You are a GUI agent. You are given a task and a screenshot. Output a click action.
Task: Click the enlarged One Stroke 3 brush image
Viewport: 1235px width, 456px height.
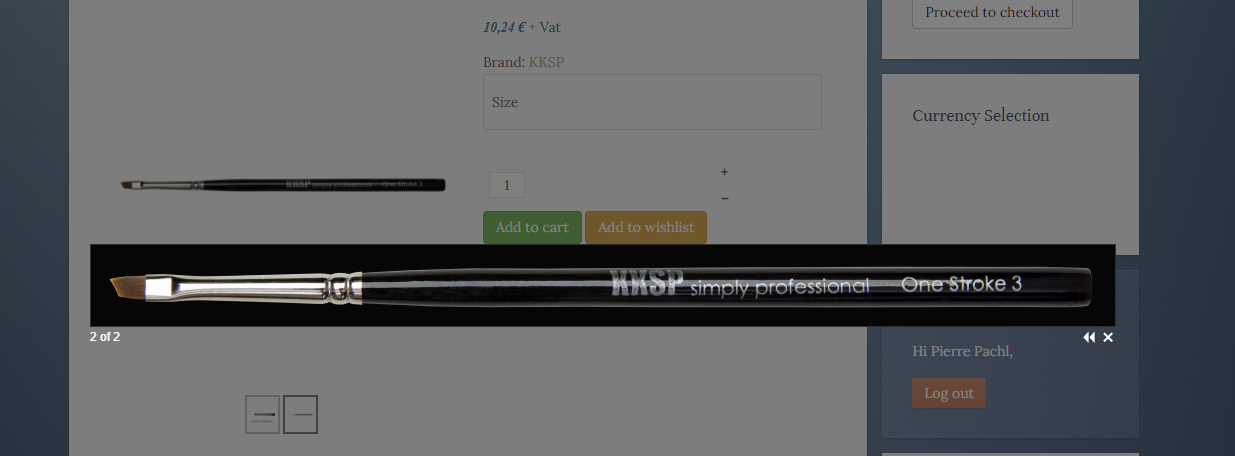tap(602, 285)
